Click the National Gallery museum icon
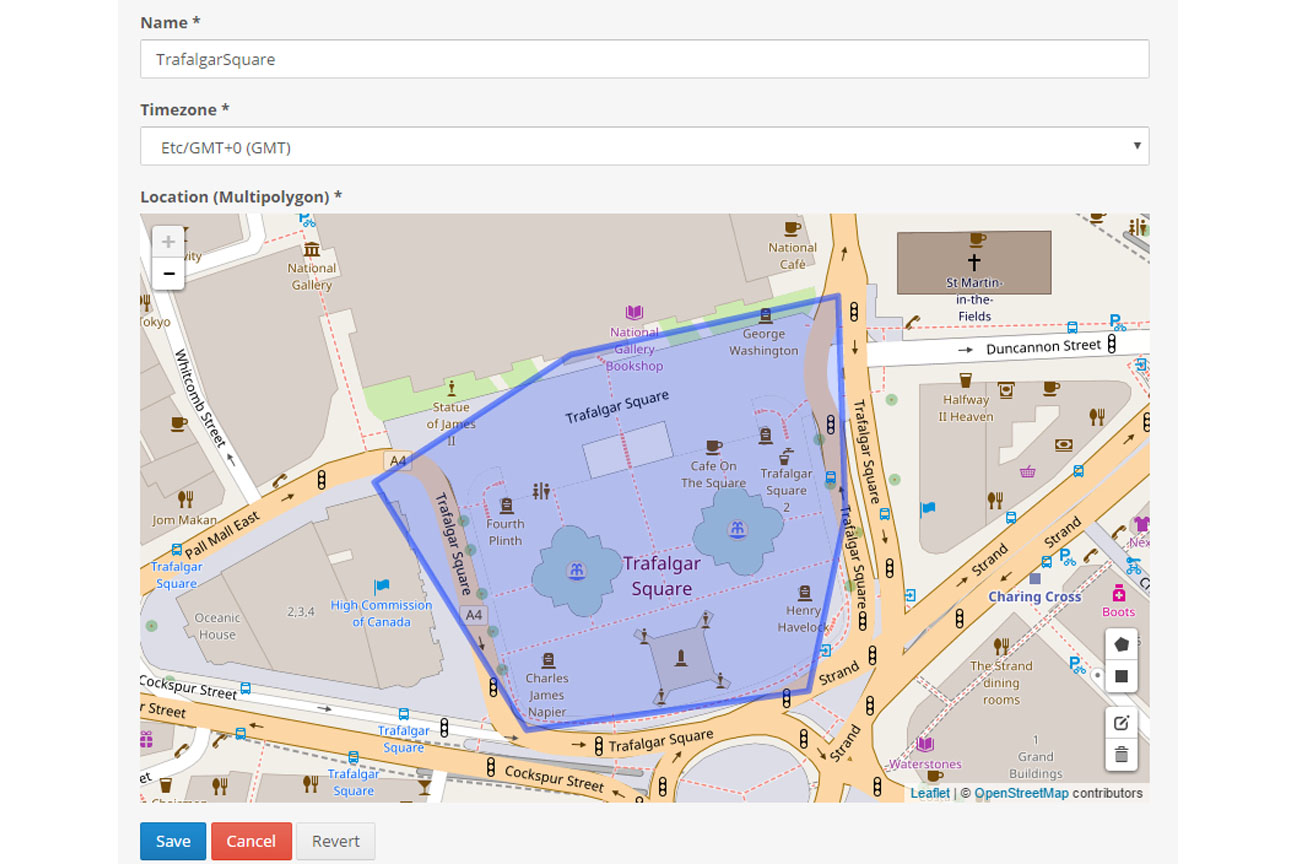Screen dimensions: 1296x864 point(311,249)
